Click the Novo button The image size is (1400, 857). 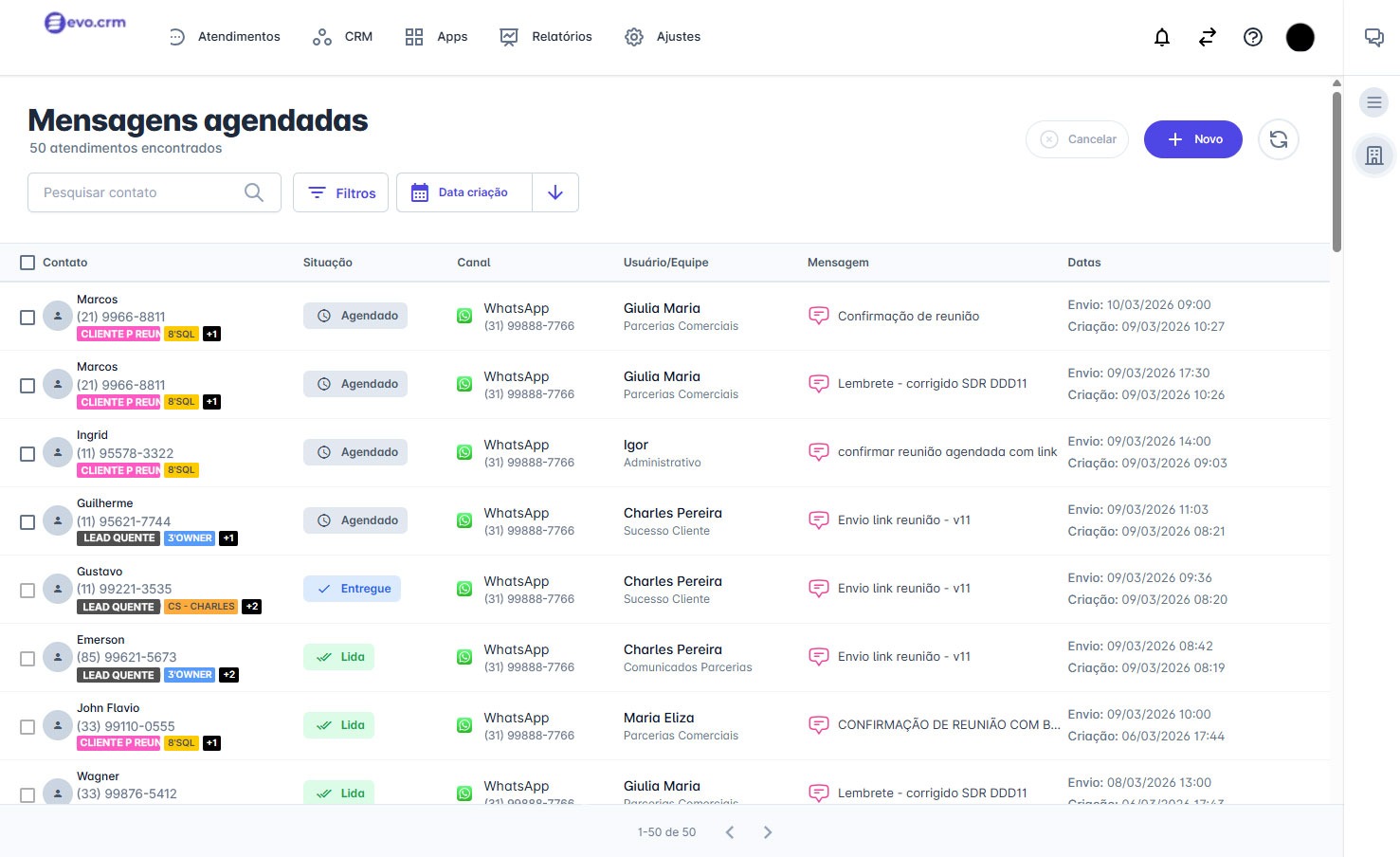(x=1192, y=139)
